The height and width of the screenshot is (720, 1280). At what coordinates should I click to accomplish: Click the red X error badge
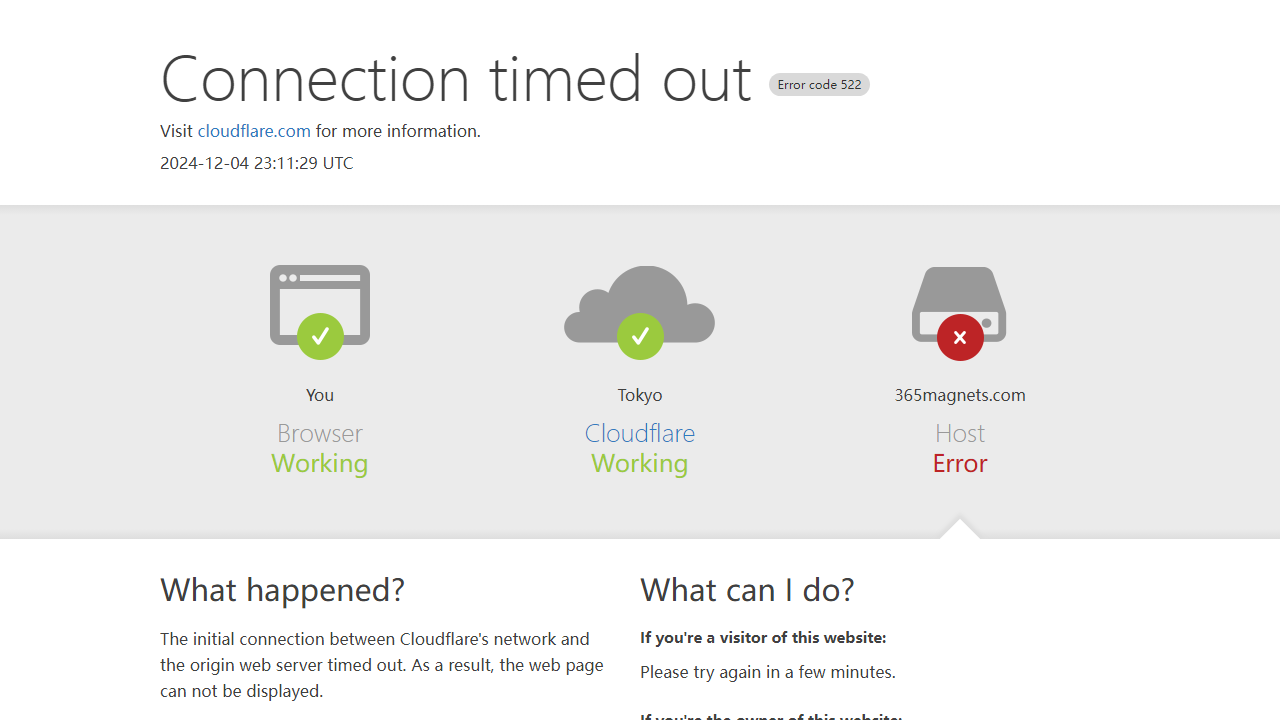[x=960, y=337]
